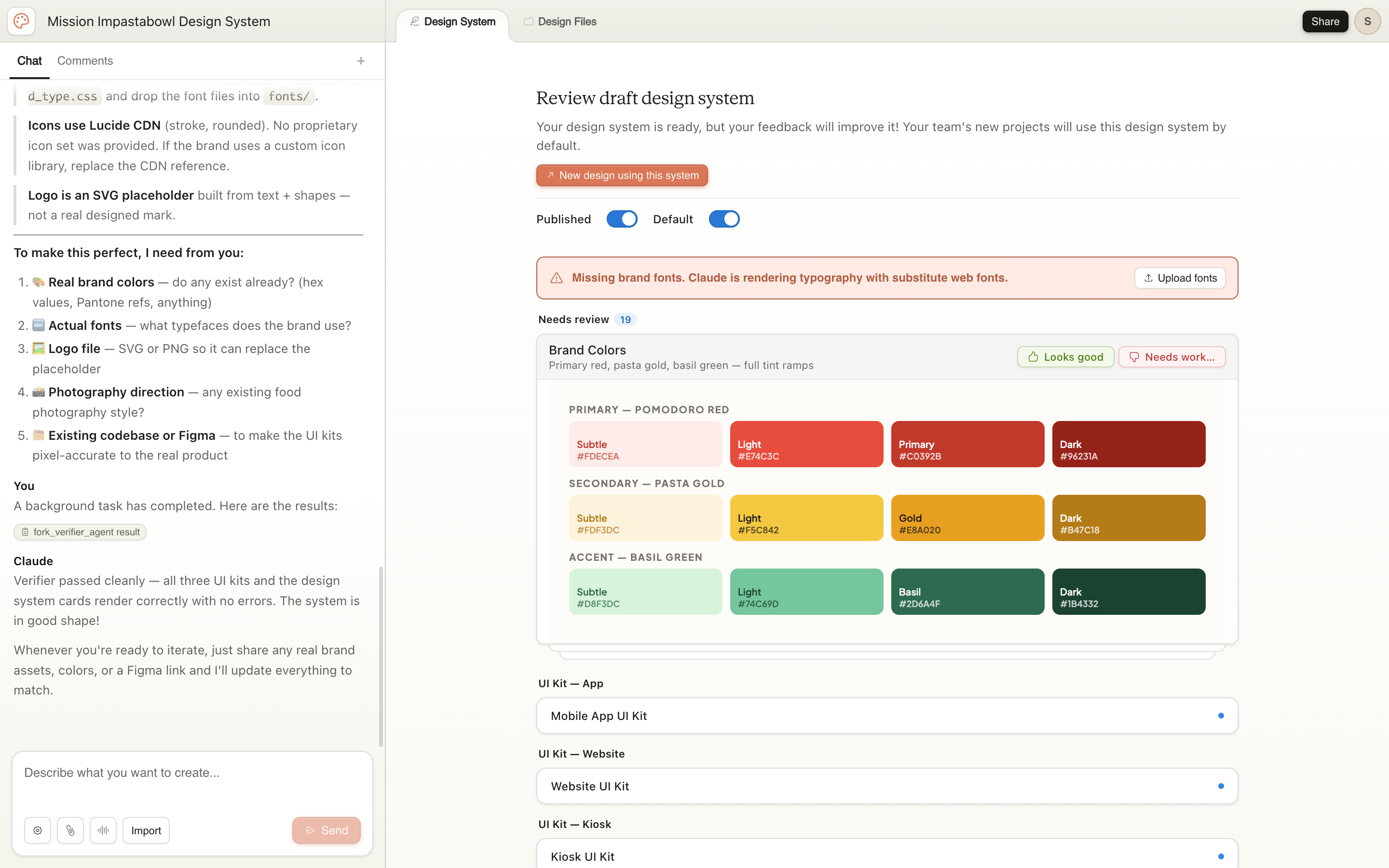Screen dimensions: 1389x868
Task: Expand the Website UI Kit row
Action: [x=887, y=786]
